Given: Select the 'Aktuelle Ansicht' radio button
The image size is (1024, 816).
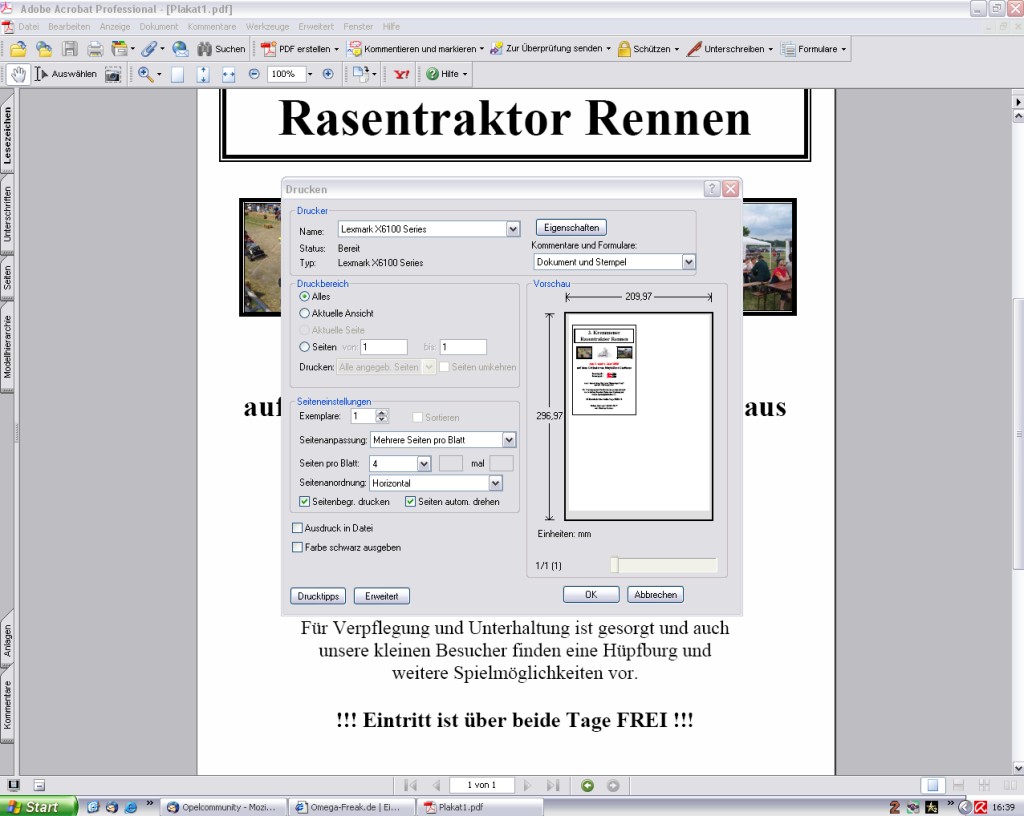Looking at the screenshot, I should click(x=305, y=313).
